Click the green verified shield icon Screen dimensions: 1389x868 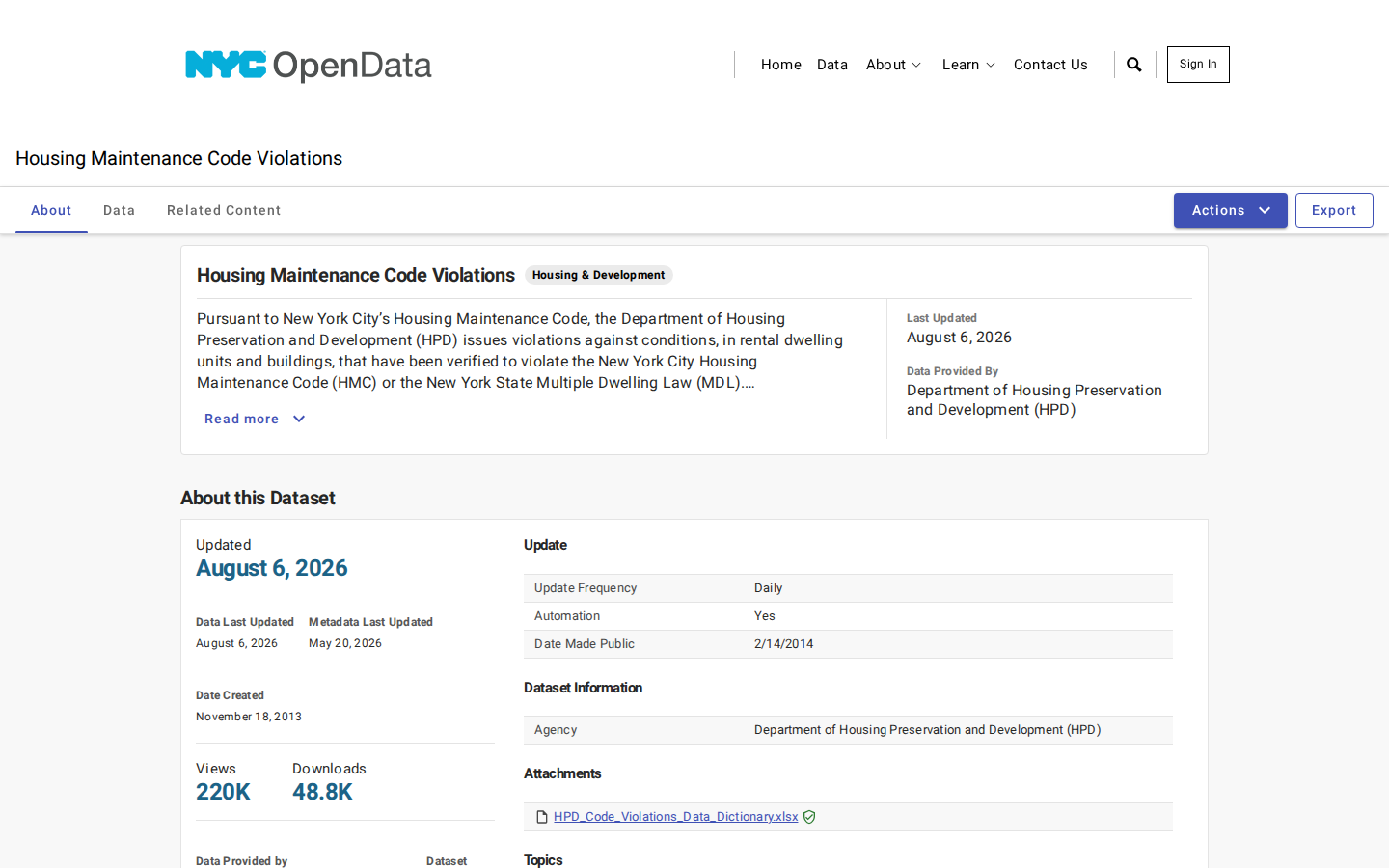(809, 817)
